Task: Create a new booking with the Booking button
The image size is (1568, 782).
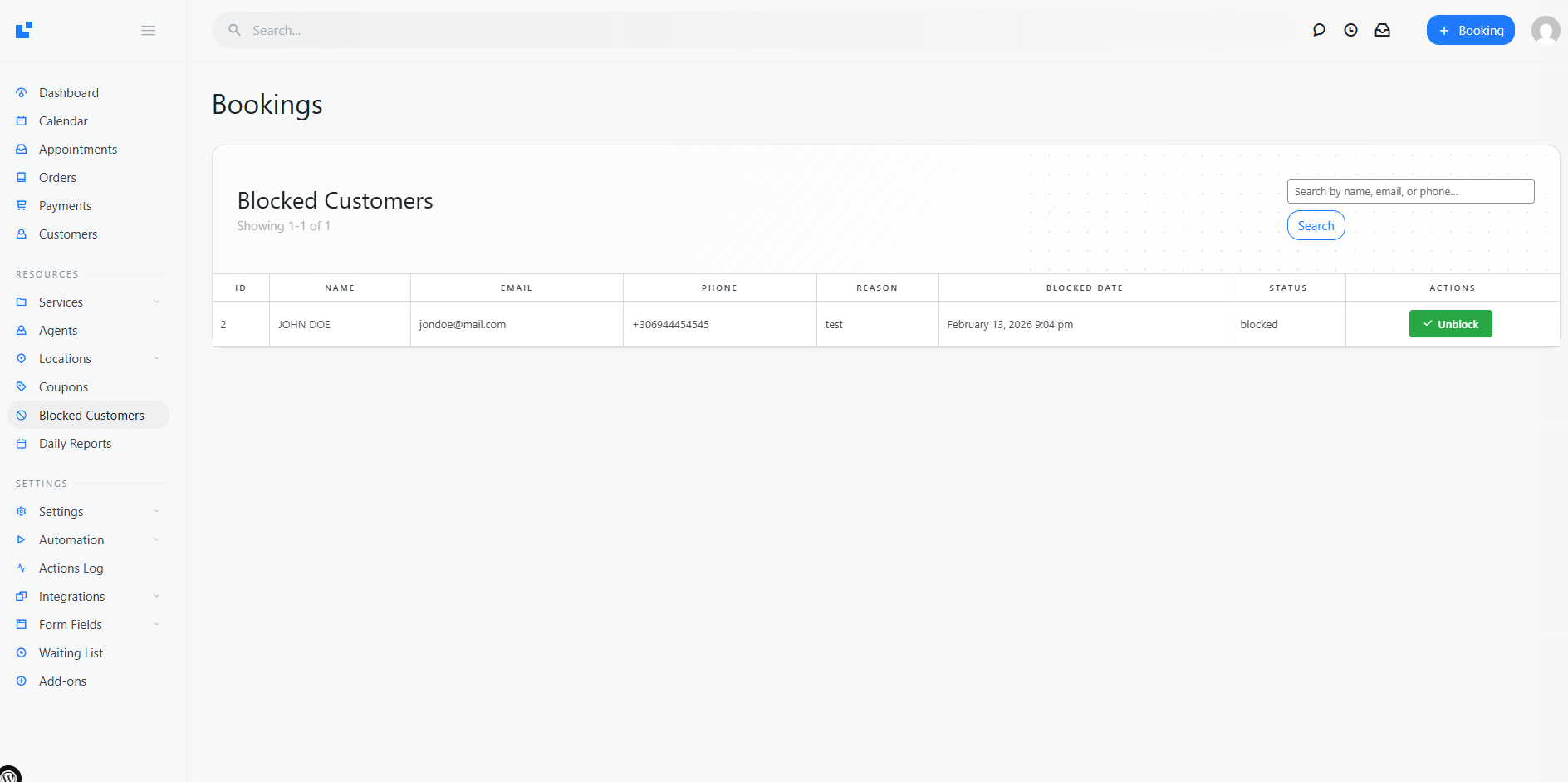Action: [x=1470, y=31]
